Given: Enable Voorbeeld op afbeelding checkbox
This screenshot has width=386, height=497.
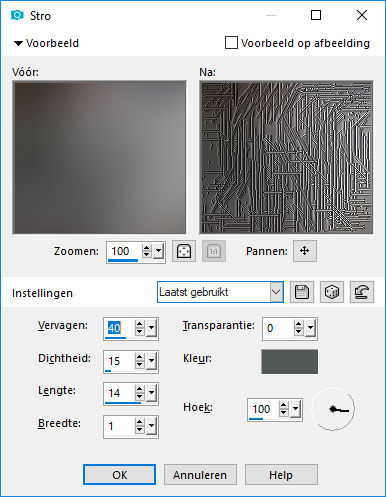Looking at the screenshot, I should tap(231, 43).
